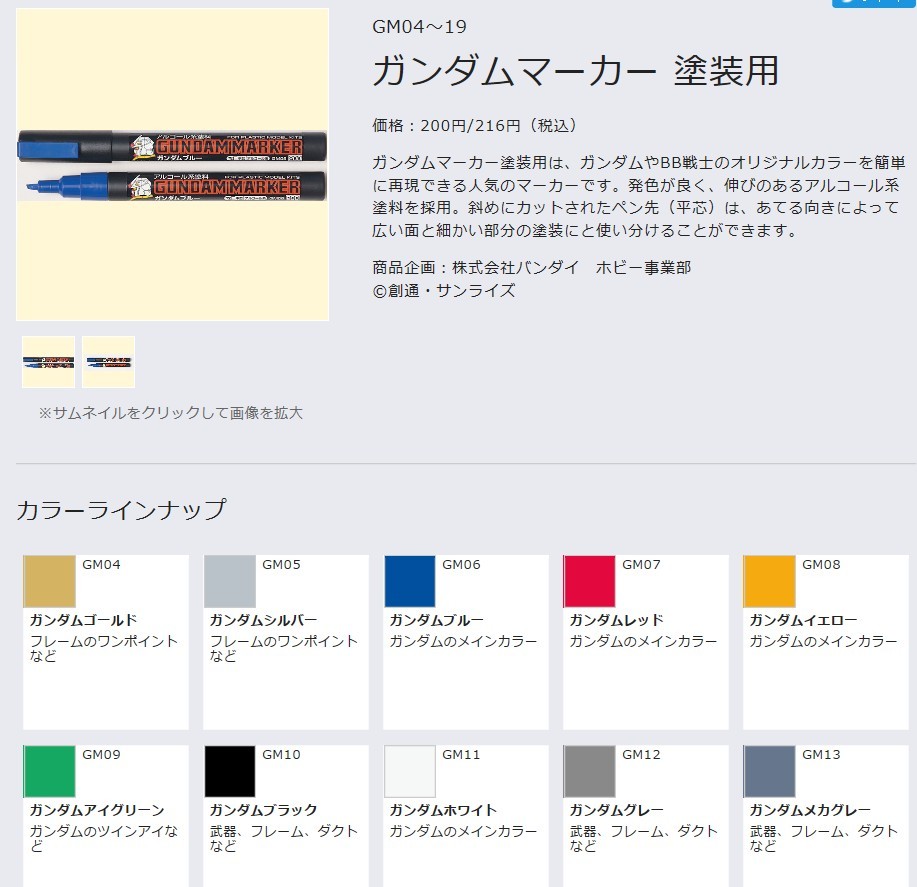Click the GM09 code label
The height and width of the screenshot is (887, 917).
click(x=101, y=755)
